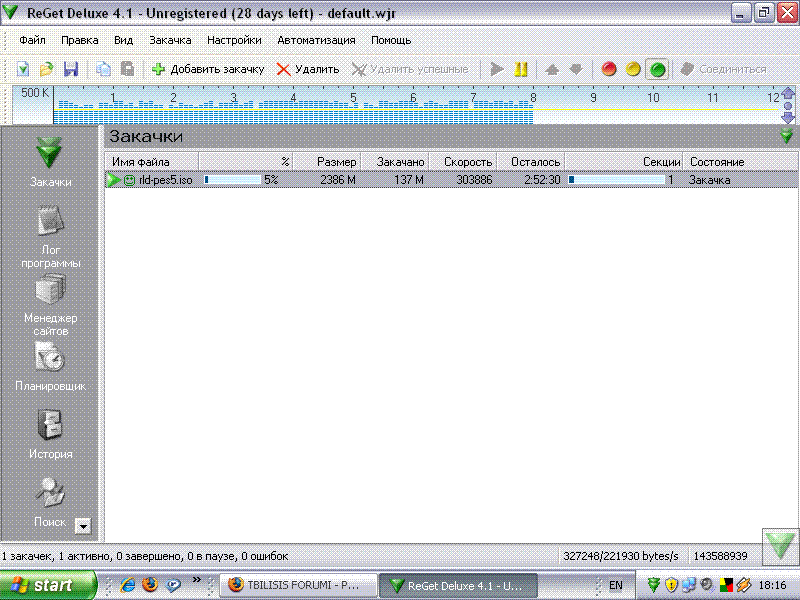Open a download list file
The width and height of the screenshot is (800, 600).
46,69
